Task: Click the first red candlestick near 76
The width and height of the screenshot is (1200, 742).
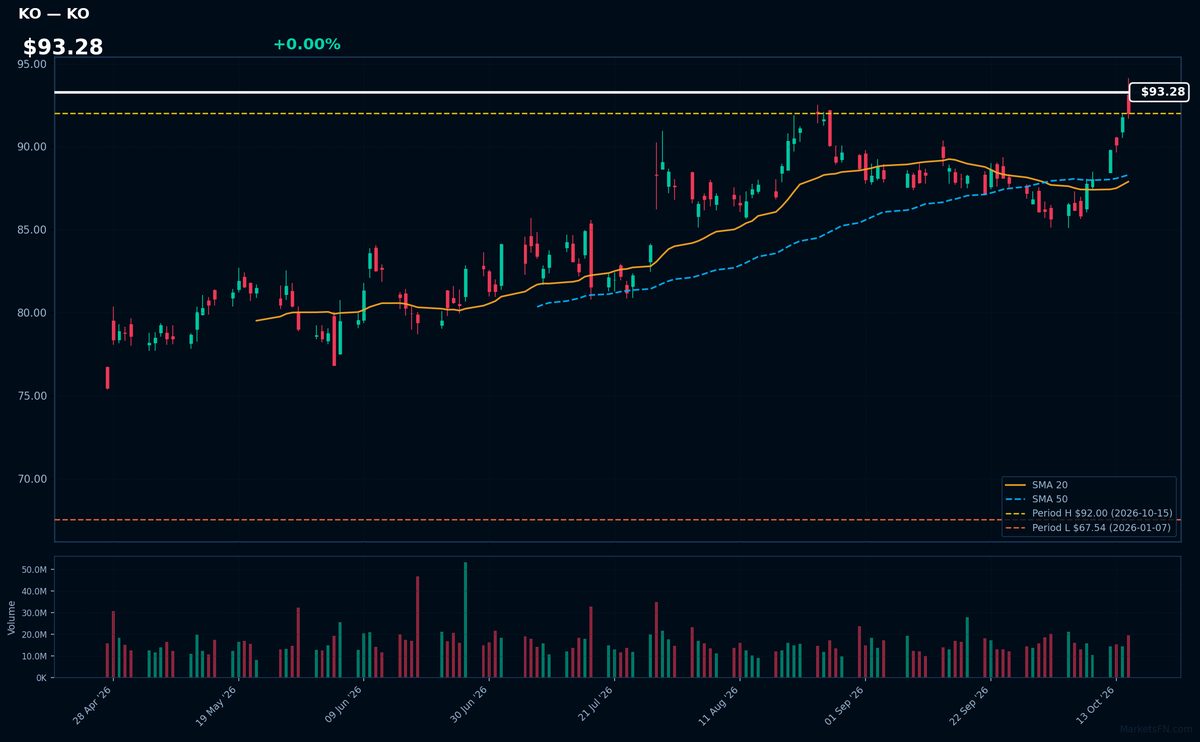Action: [107, 377]
